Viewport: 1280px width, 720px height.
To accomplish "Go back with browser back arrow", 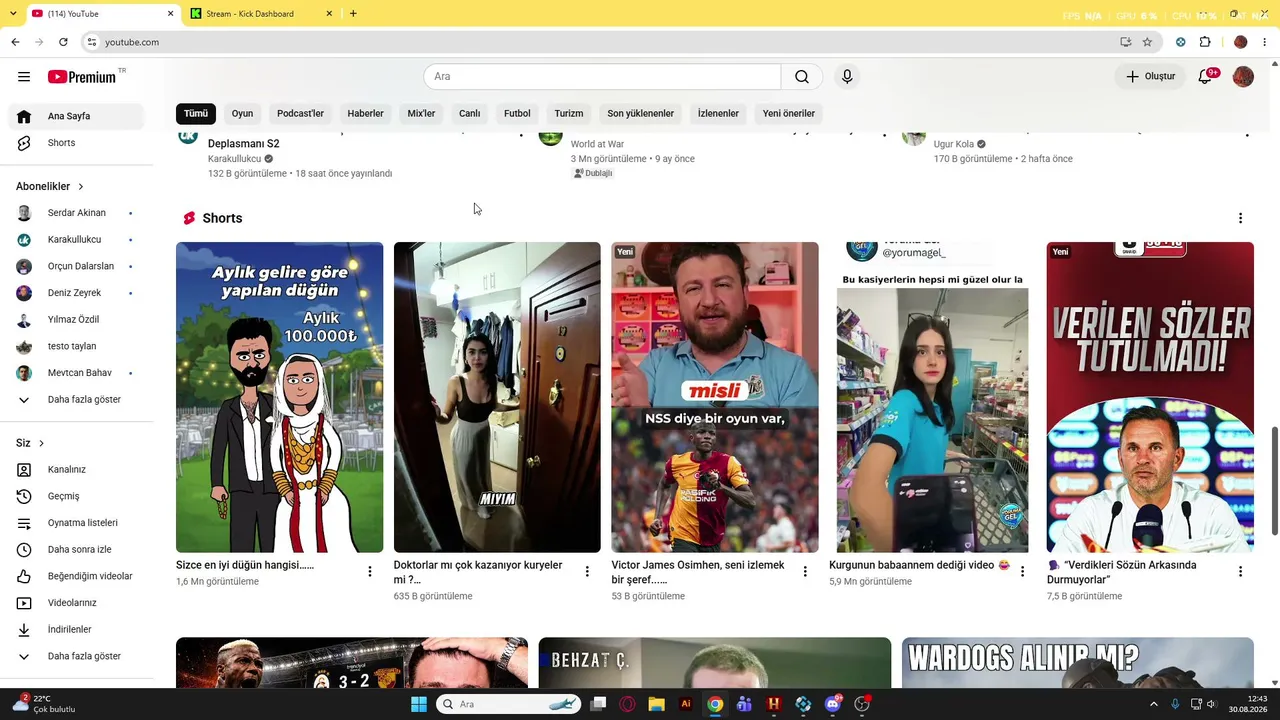I will point(15,42).
